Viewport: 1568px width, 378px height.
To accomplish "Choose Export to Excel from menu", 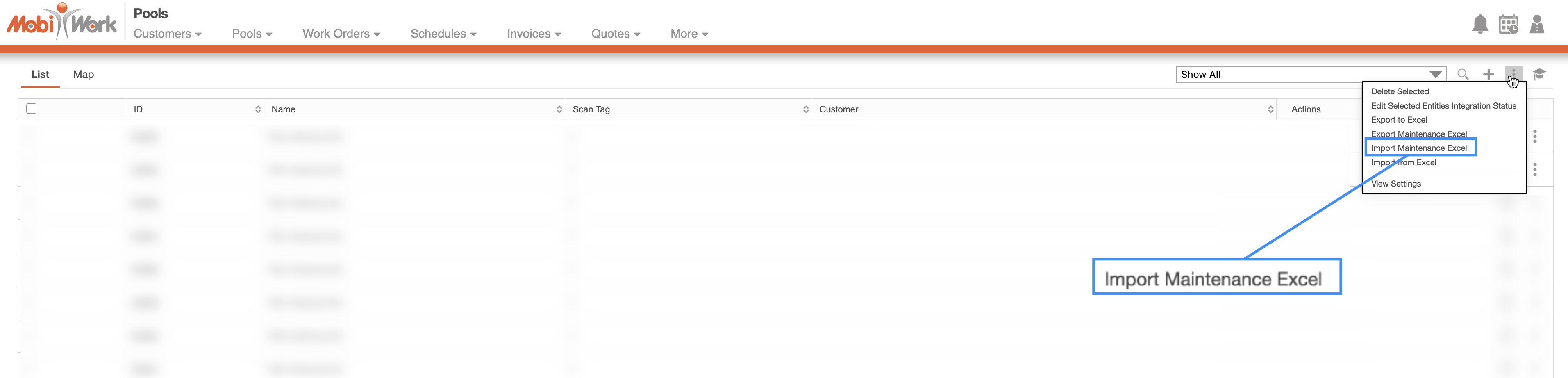I will point(1399,120).
